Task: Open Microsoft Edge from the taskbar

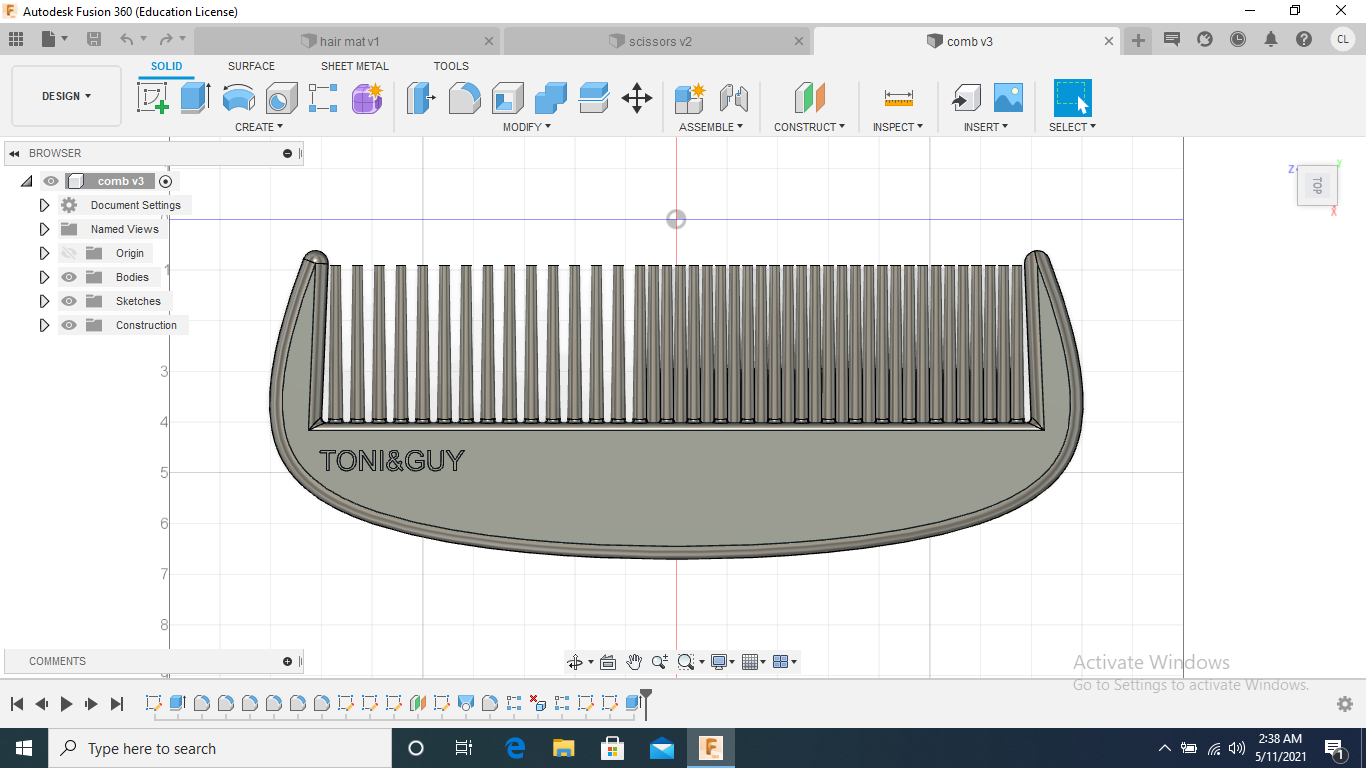Action: pyautogui.click(x=515, y=748)
